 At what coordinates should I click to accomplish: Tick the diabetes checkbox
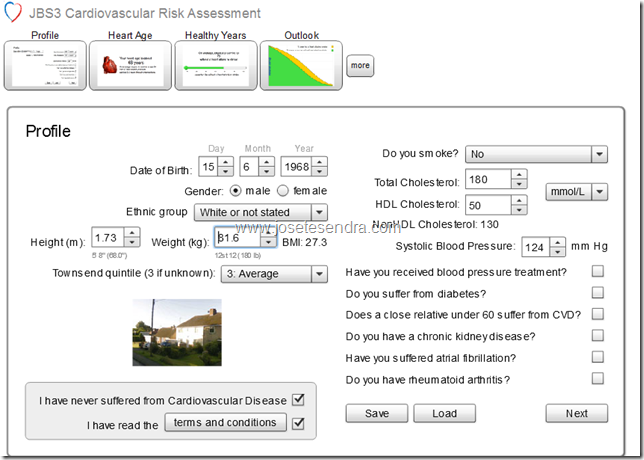click(598, 293)
